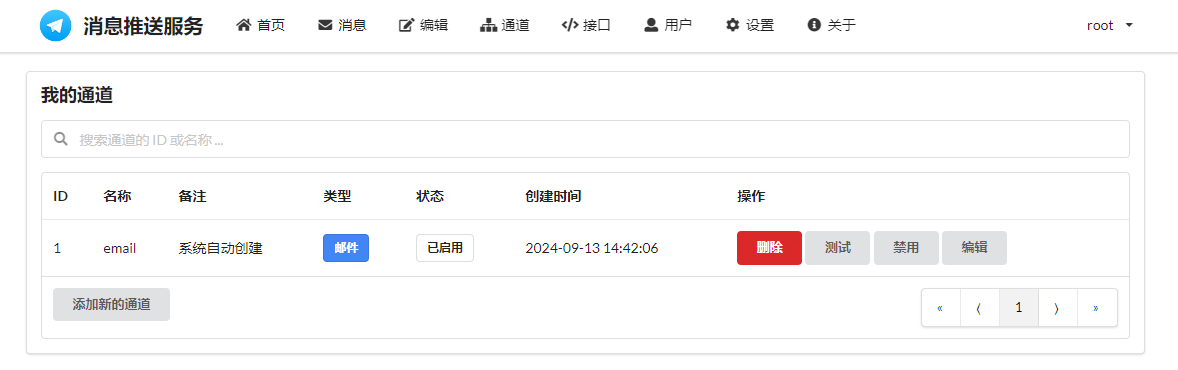Click the channel name cell email
Screen dimensions: 1178x370
(119, 248)
